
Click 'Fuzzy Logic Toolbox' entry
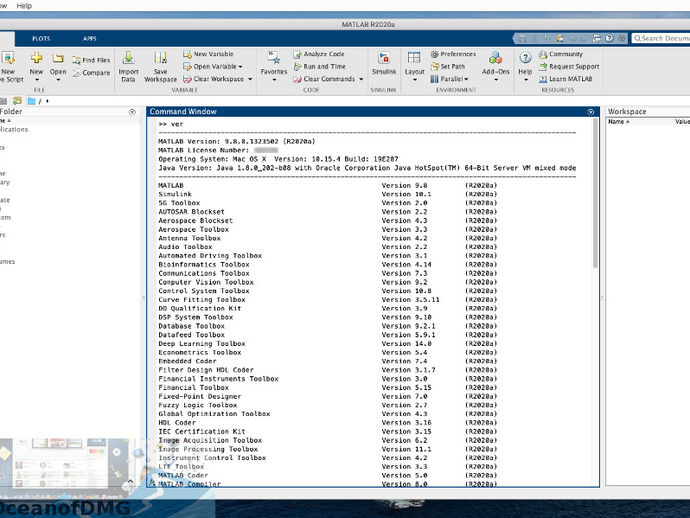198,405
